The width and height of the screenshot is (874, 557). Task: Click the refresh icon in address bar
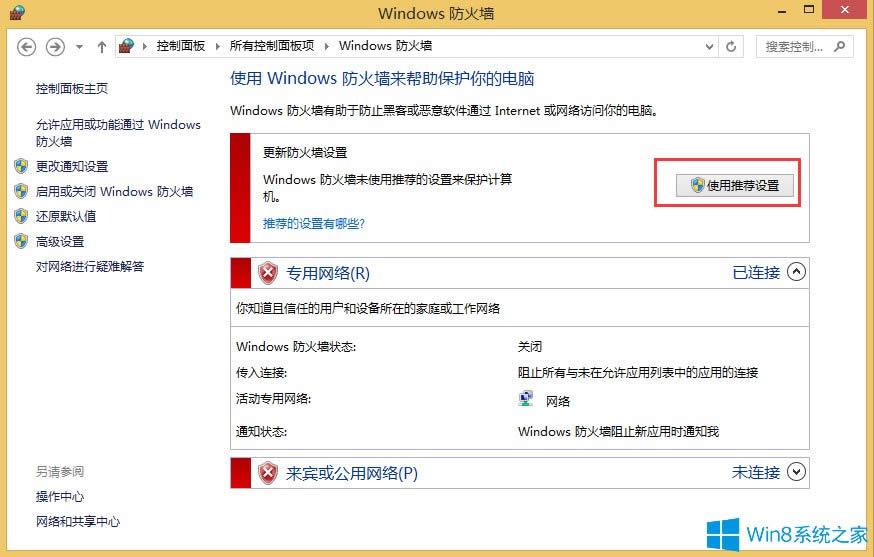point(731,46)
